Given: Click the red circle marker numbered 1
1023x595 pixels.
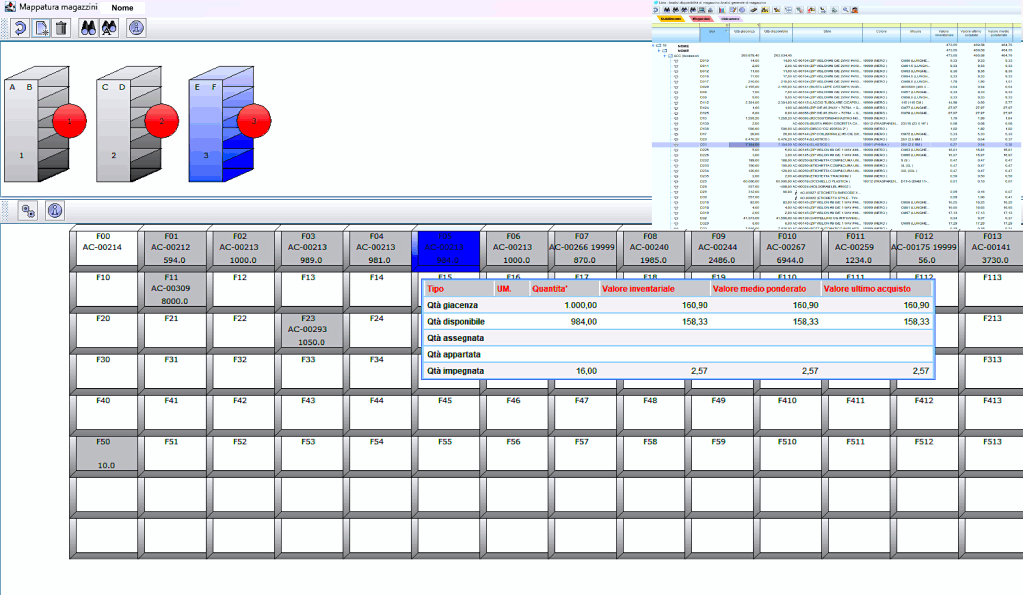Looking at the screenshot, I should [68, 121].
